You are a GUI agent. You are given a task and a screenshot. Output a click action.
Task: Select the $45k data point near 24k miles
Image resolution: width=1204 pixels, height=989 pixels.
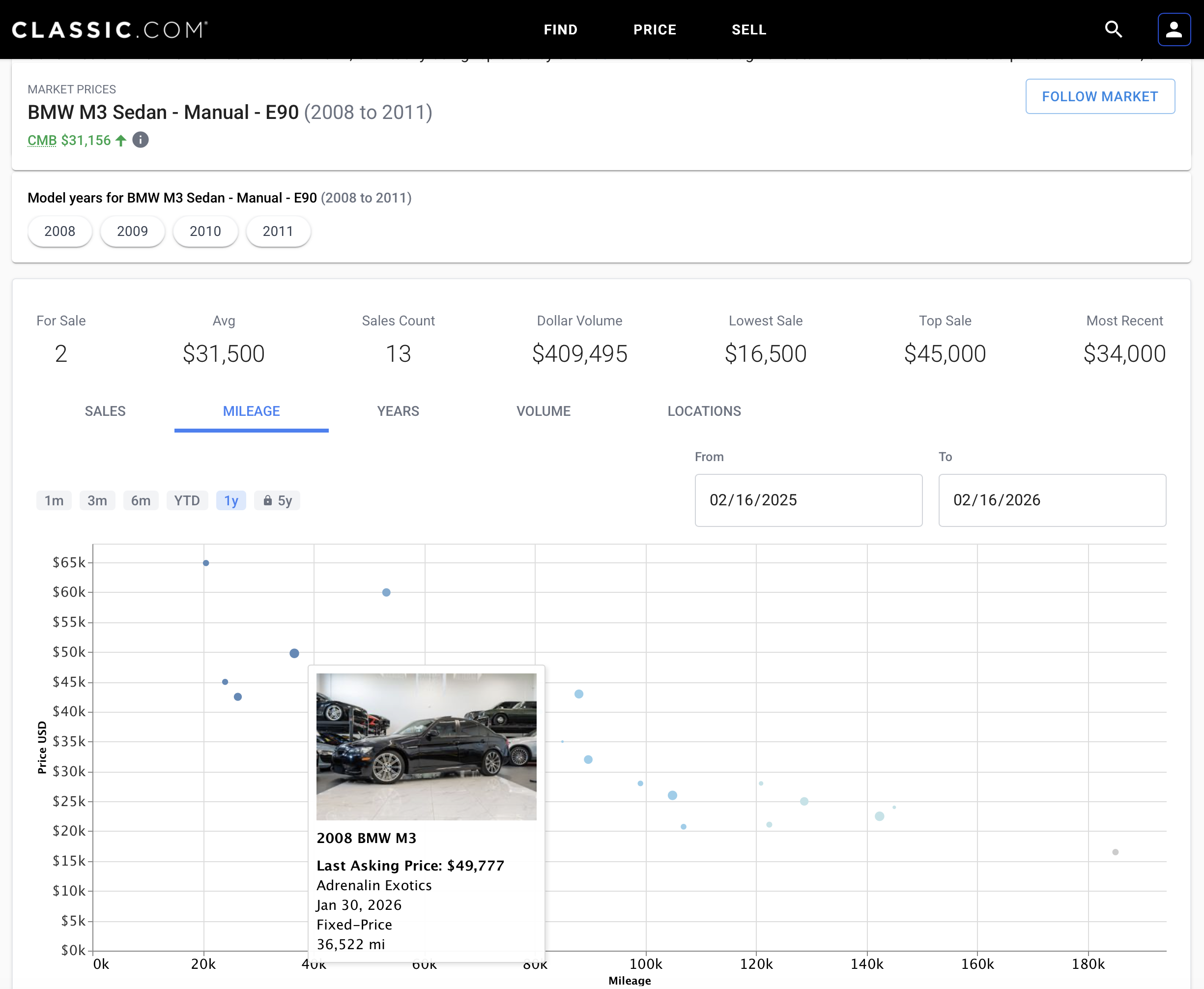[225, 681]
